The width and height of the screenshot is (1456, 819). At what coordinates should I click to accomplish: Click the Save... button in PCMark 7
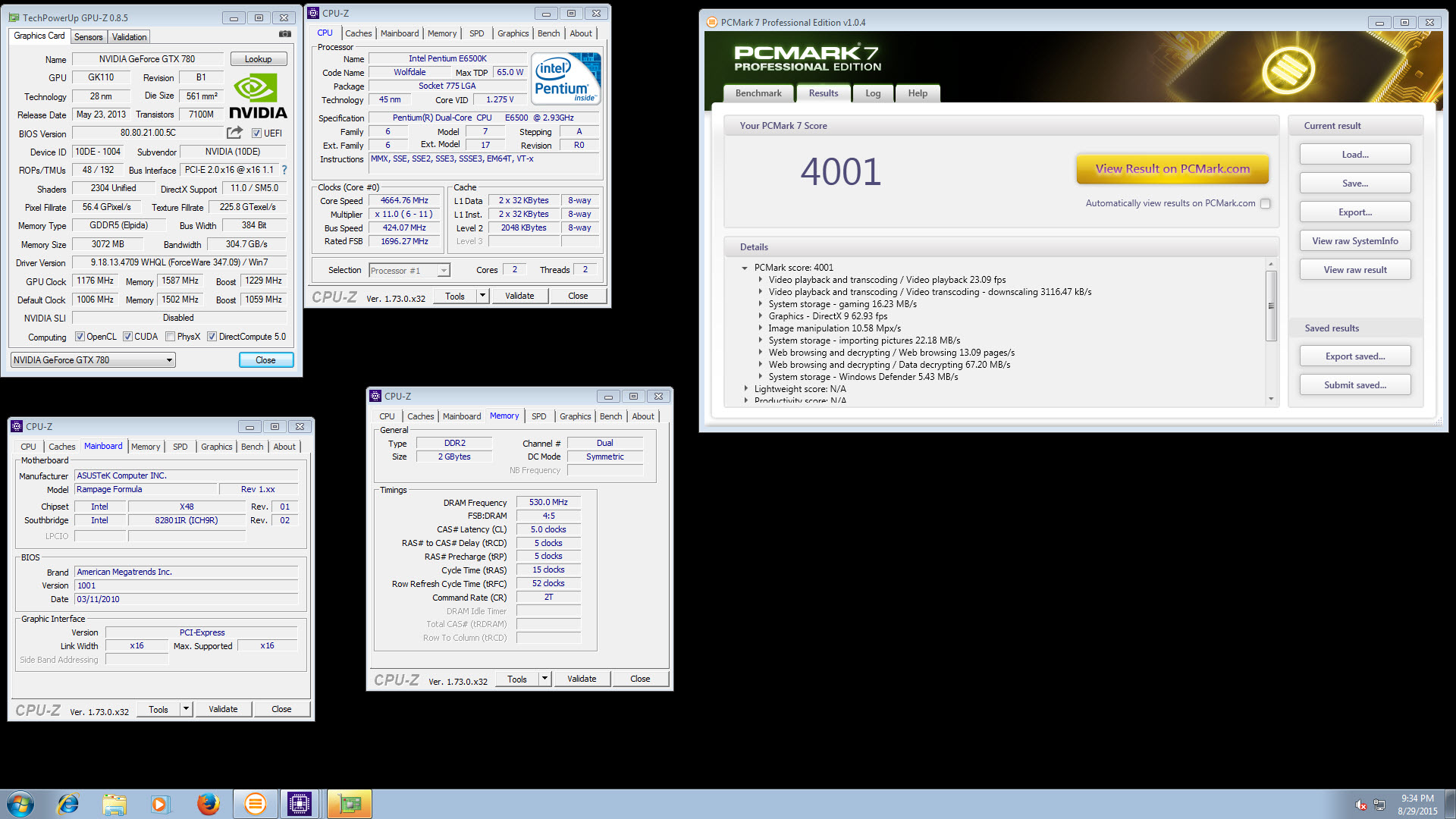tap(1355, 184)
